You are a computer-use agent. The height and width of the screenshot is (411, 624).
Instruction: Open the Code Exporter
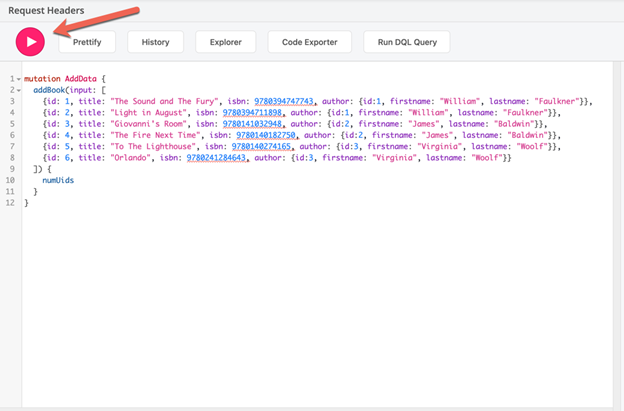pyautogui.click(x=310, y=42)
